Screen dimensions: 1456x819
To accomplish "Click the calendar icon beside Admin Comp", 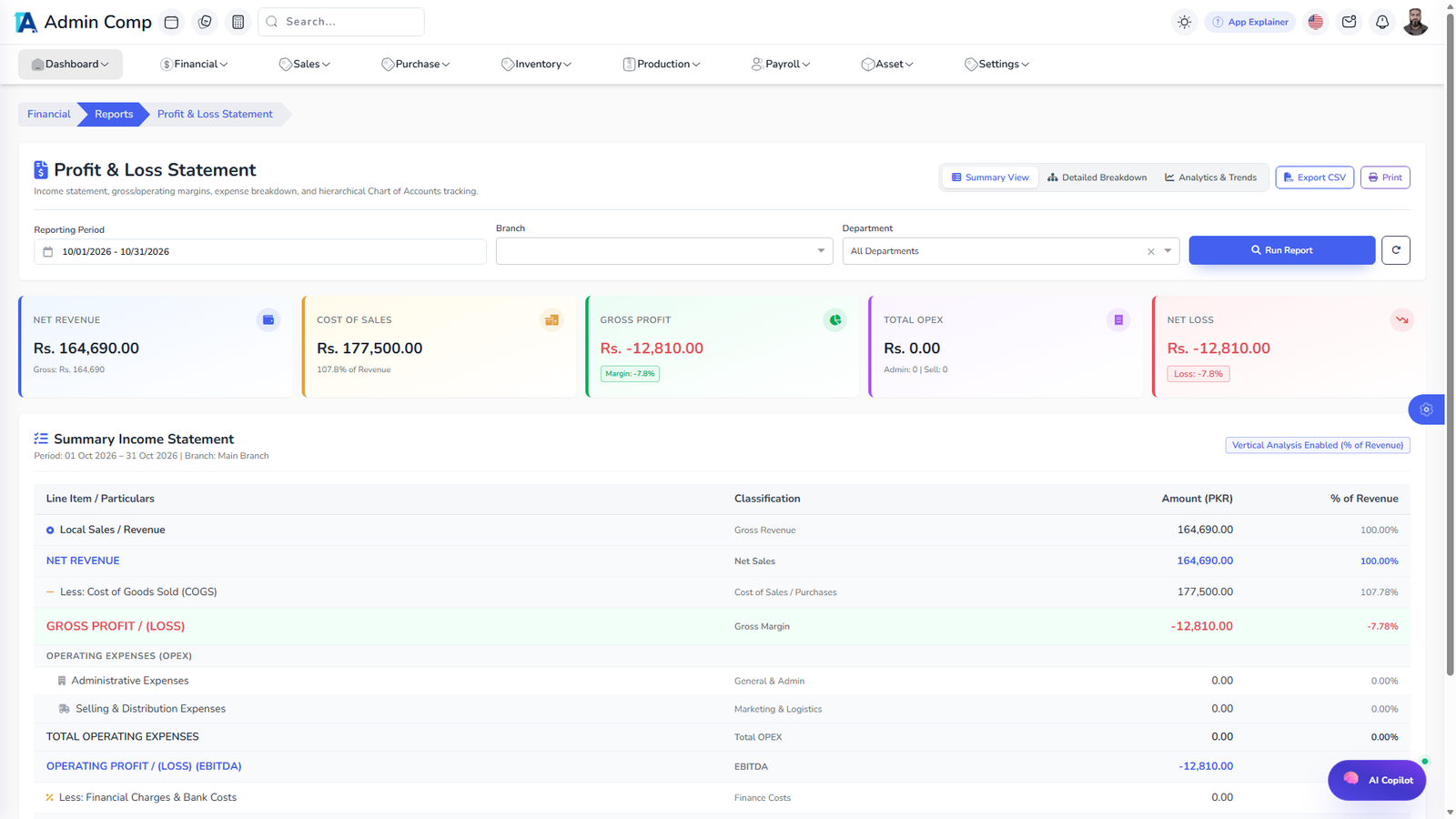I will [171, 22].
